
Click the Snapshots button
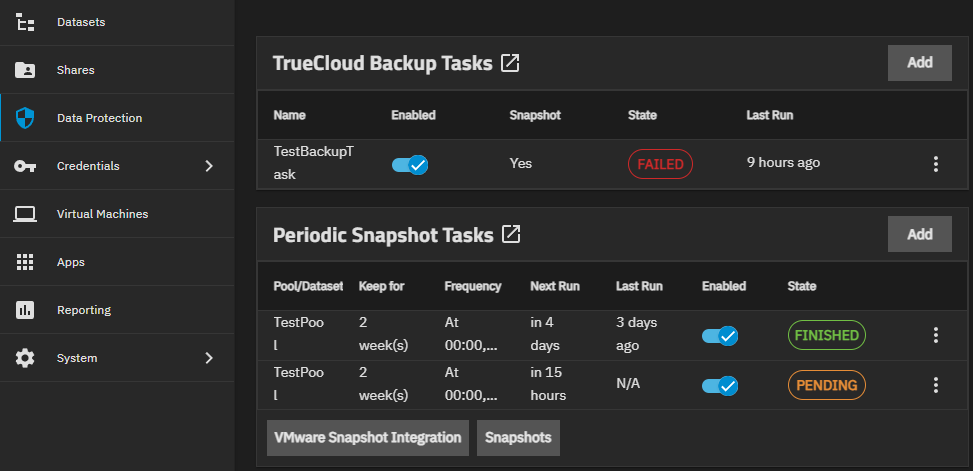pos(518,438)
